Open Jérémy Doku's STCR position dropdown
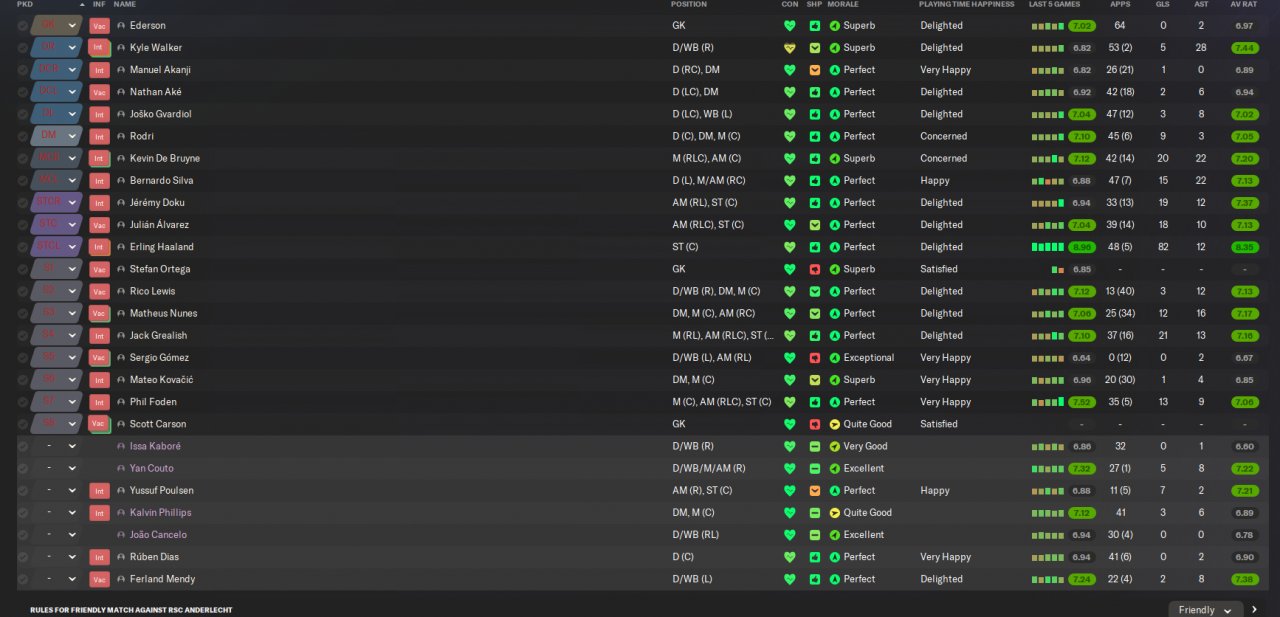 55,203
